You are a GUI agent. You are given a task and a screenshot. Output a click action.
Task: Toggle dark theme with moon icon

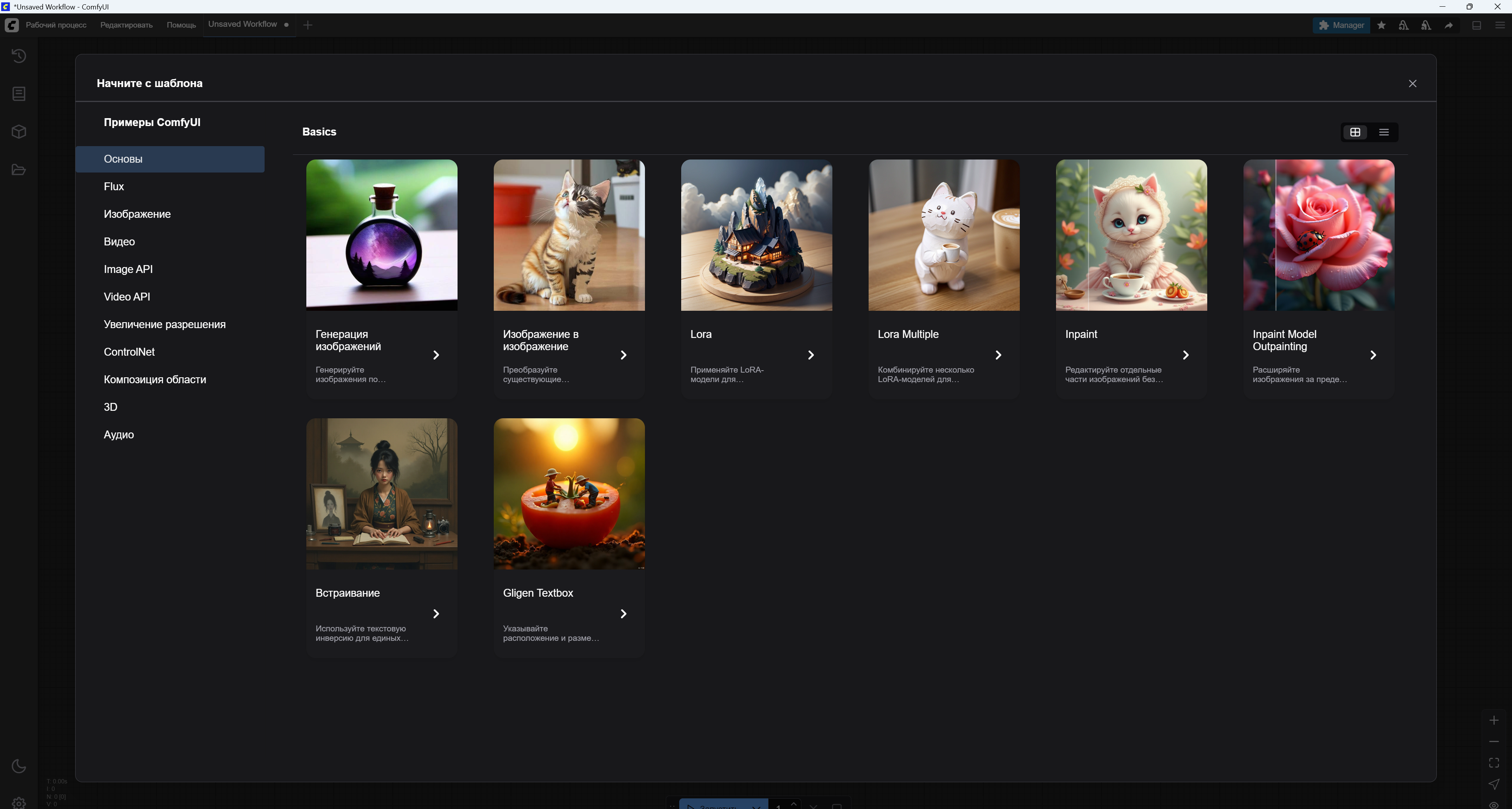tap(19, 766)
